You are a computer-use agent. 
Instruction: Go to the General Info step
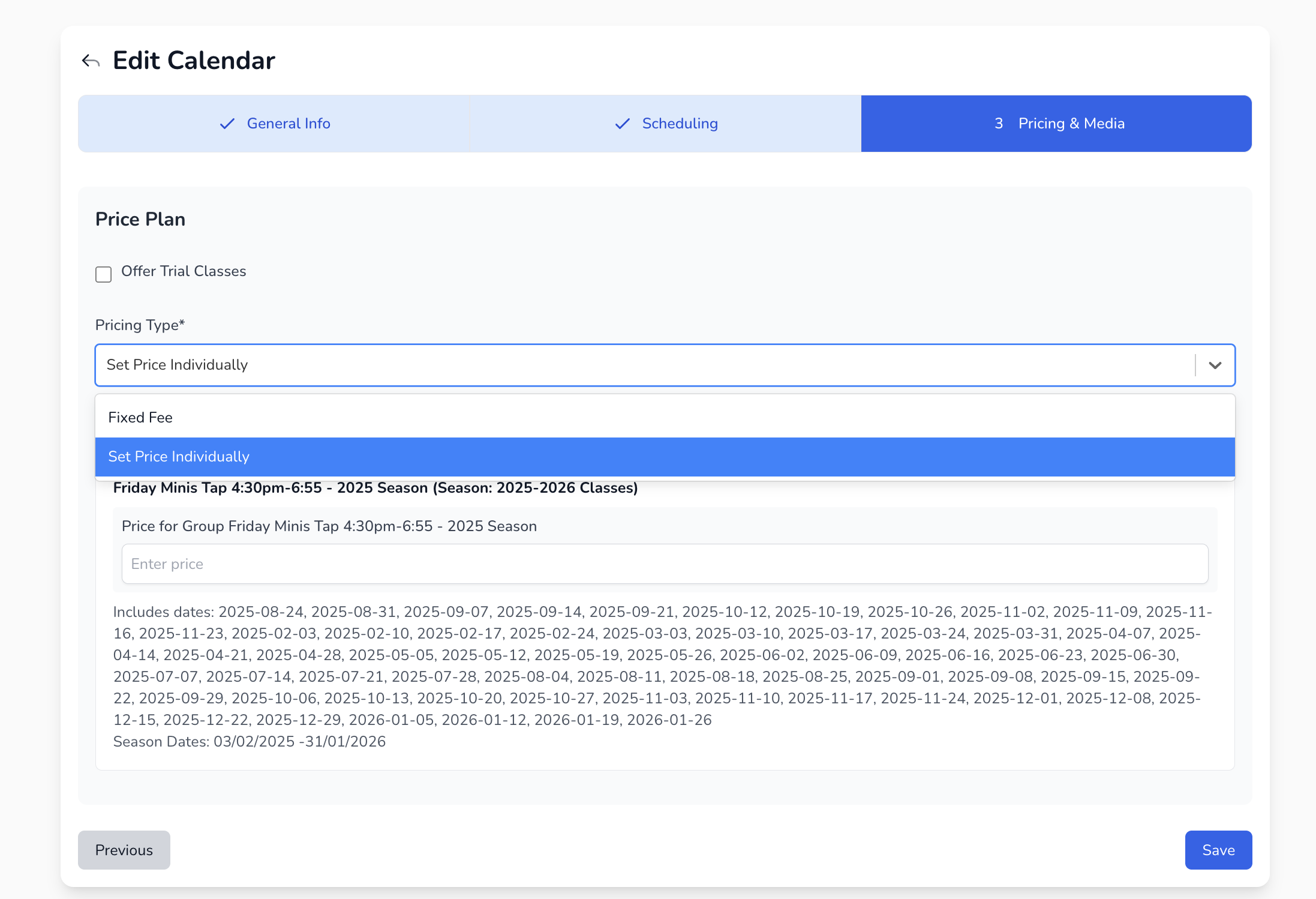click(x=289, y=124)
